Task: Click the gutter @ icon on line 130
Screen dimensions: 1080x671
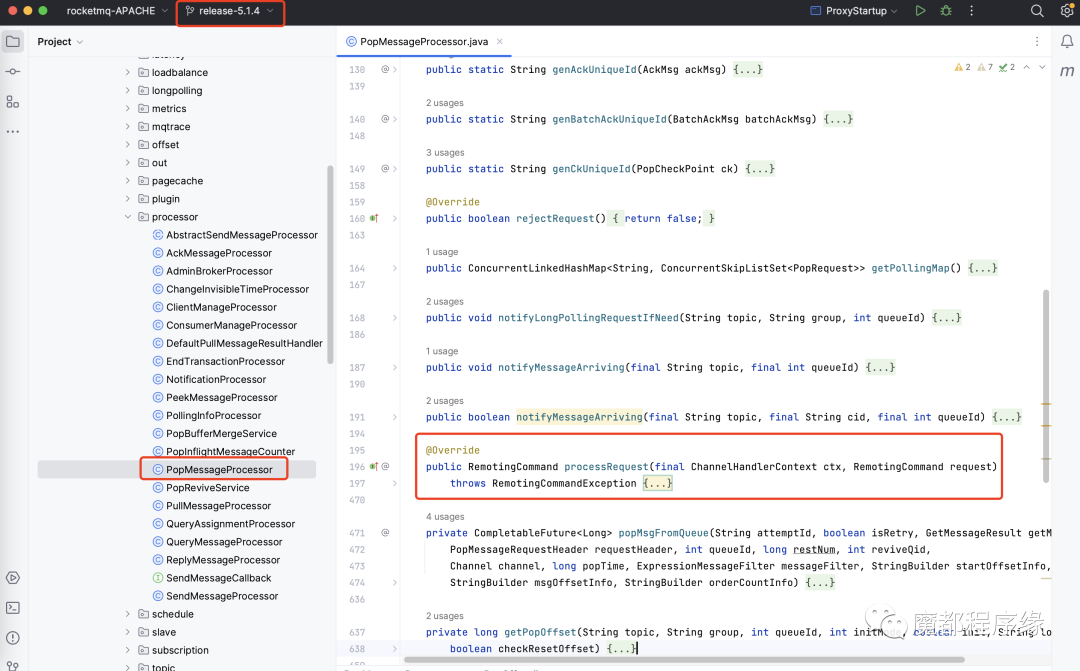Action: pyautogui.click(x=385, y=70)
